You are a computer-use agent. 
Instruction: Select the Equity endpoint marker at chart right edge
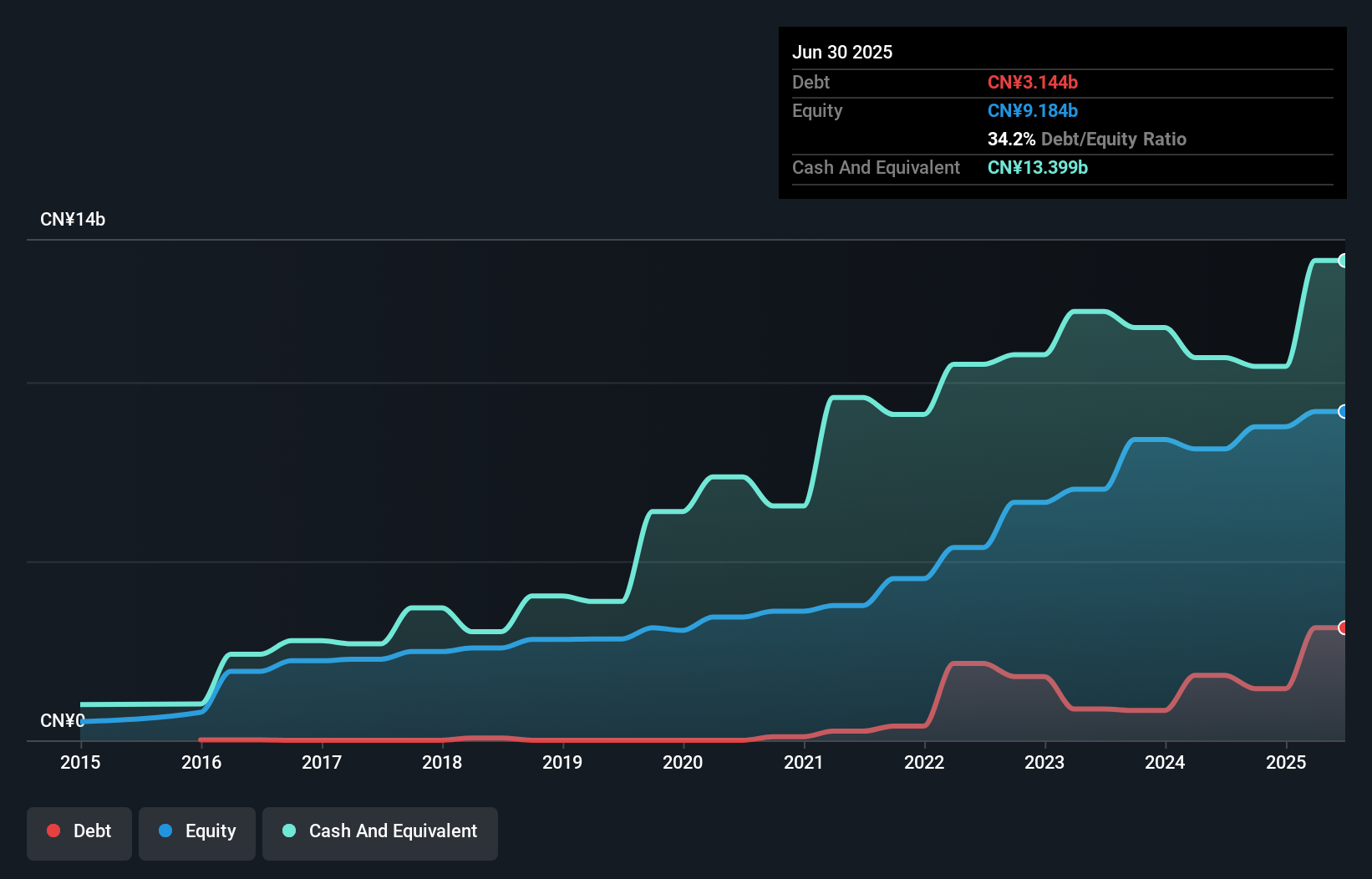click(x=1343, y=411)
